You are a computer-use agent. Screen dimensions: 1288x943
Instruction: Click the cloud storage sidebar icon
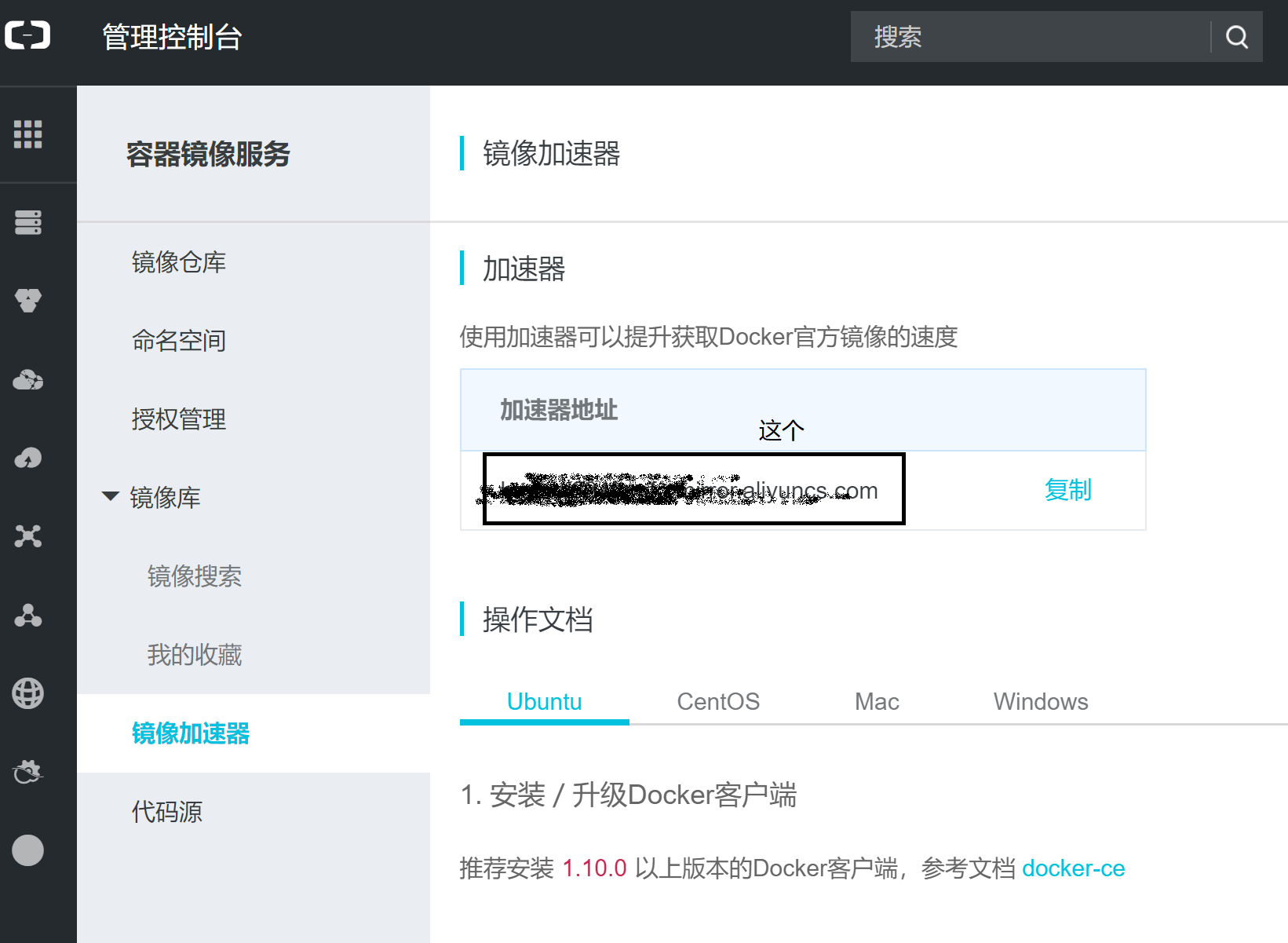click(x=28, y=379)
